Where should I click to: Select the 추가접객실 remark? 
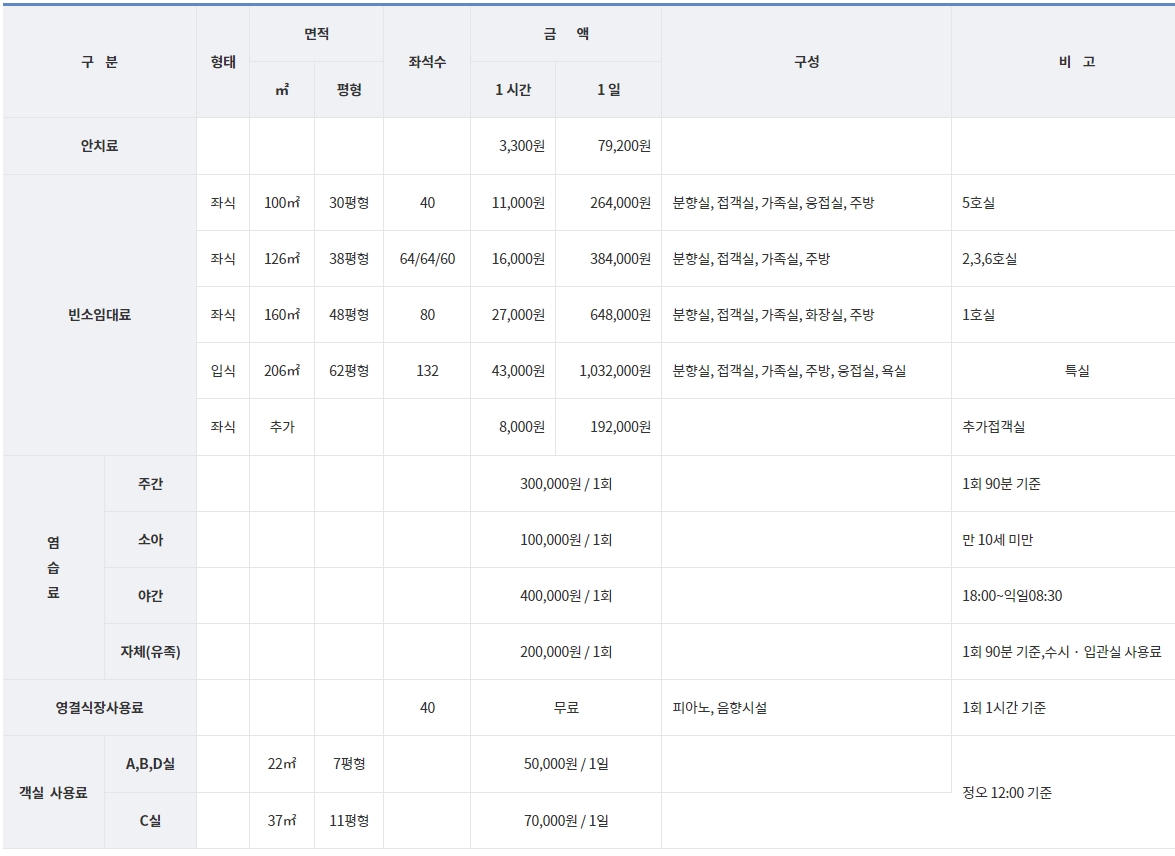click(x=993, y=427)
